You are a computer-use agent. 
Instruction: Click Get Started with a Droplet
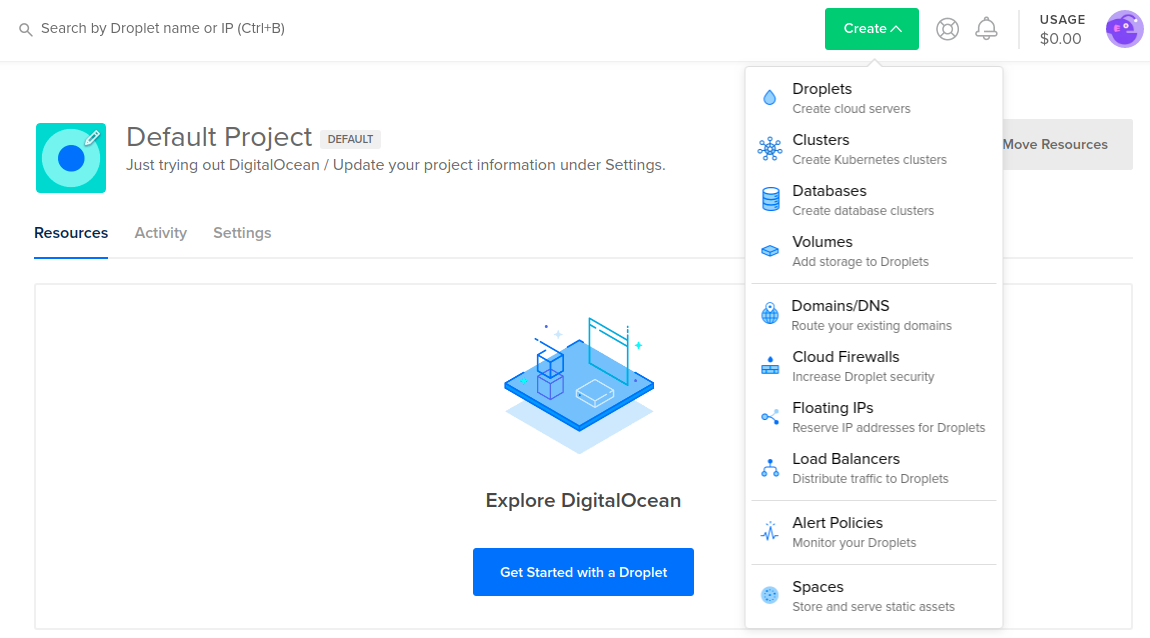[583, 571]
